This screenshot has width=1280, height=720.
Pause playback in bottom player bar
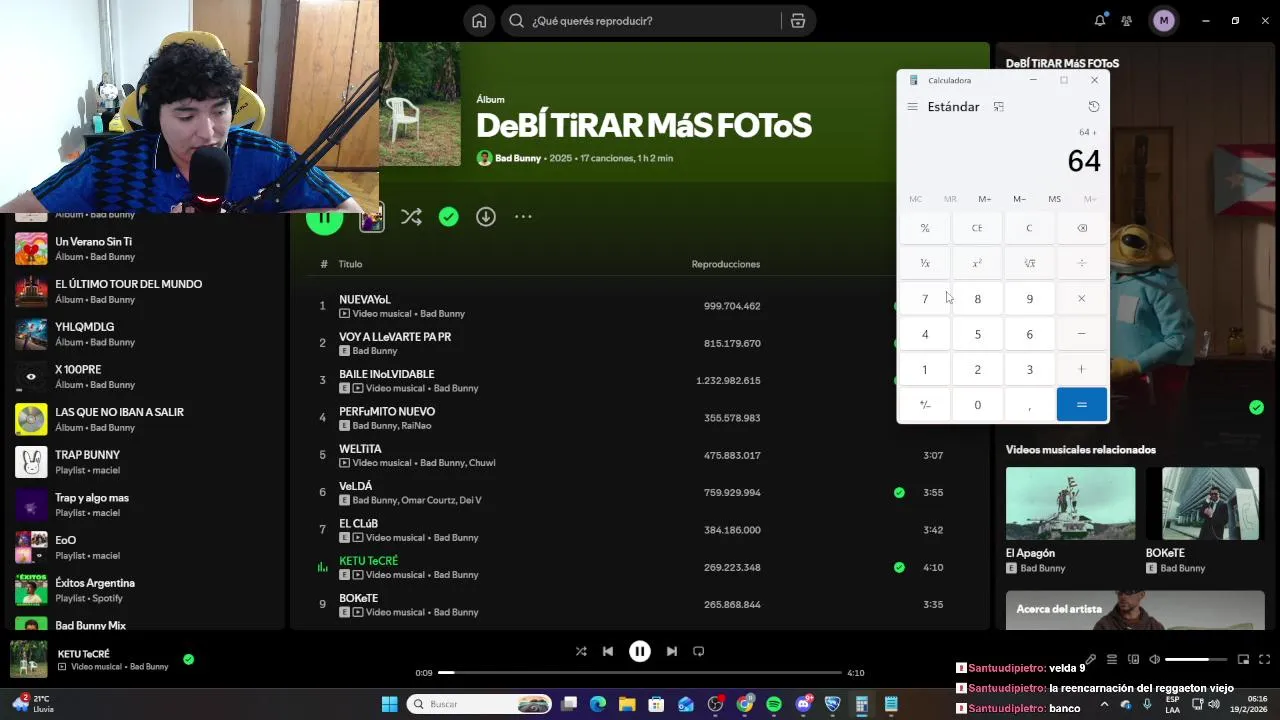(x=640, y=651)
